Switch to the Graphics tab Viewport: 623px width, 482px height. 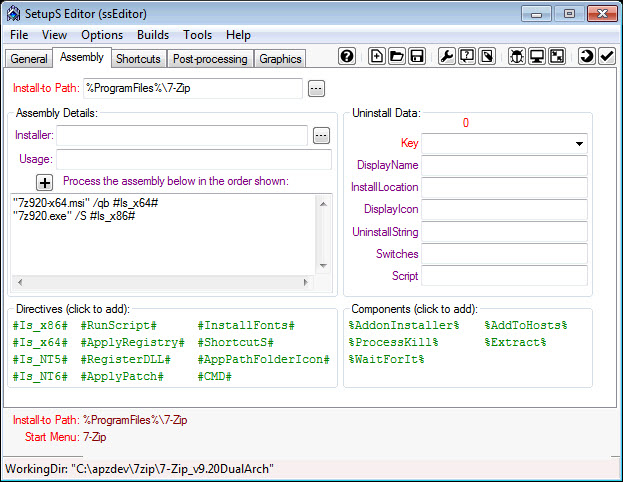point(280,59)
